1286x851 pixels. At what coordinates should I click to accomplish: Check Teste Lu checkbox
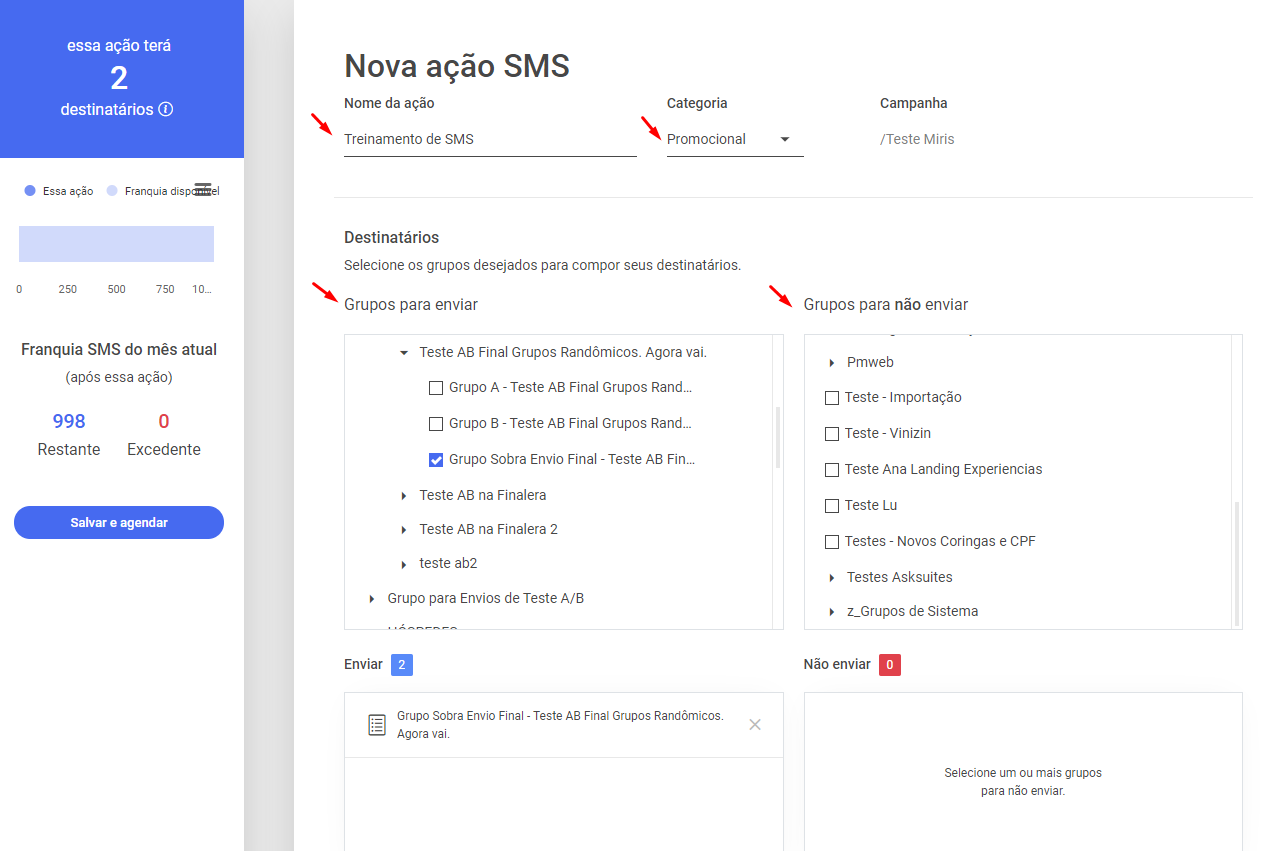point(832,506)
